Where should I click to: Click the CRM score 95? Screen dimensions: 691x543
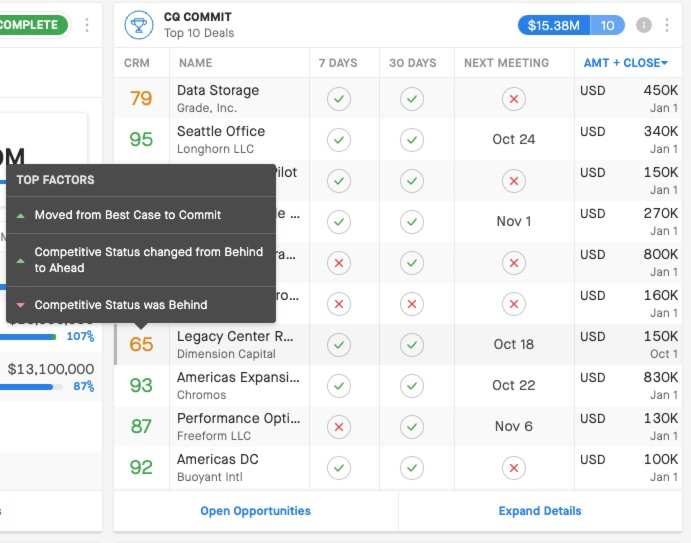click(141, 139)
